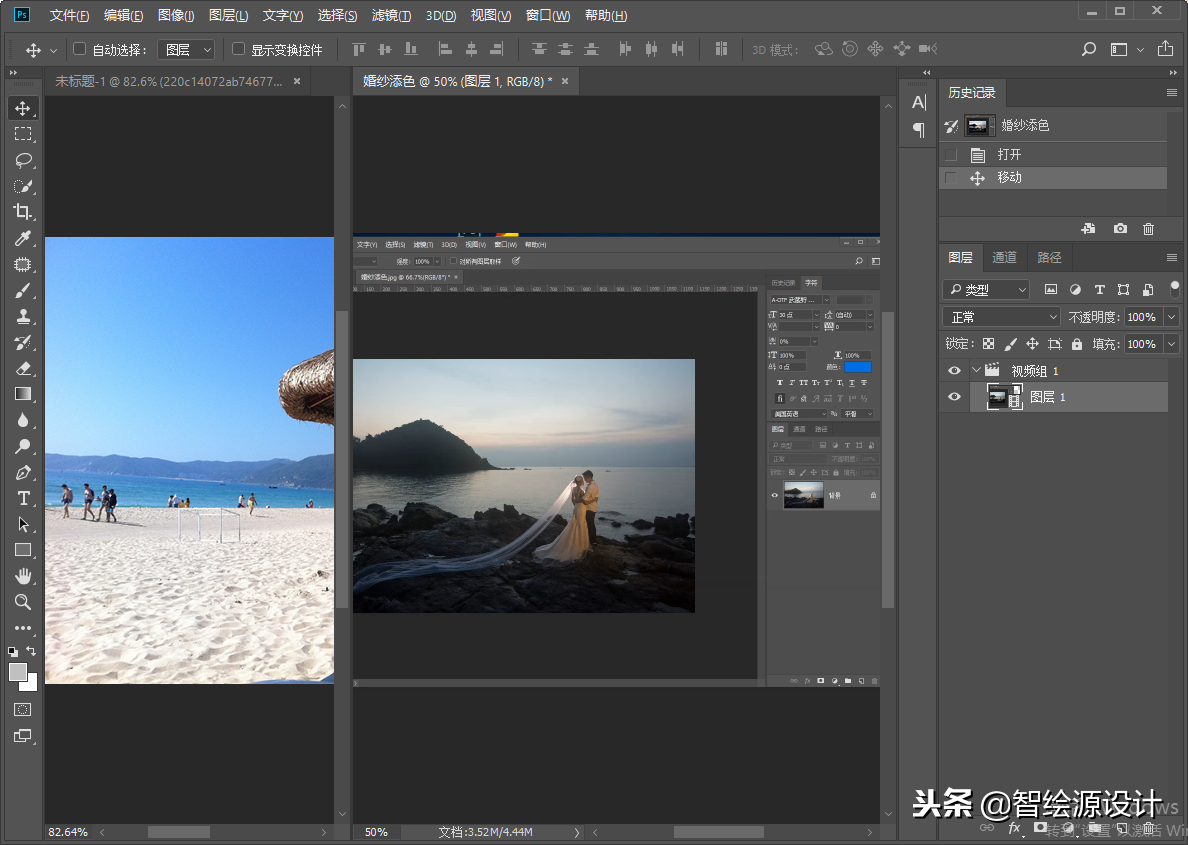
Task: Select the 打开 history state
Action: (1009, 155)
